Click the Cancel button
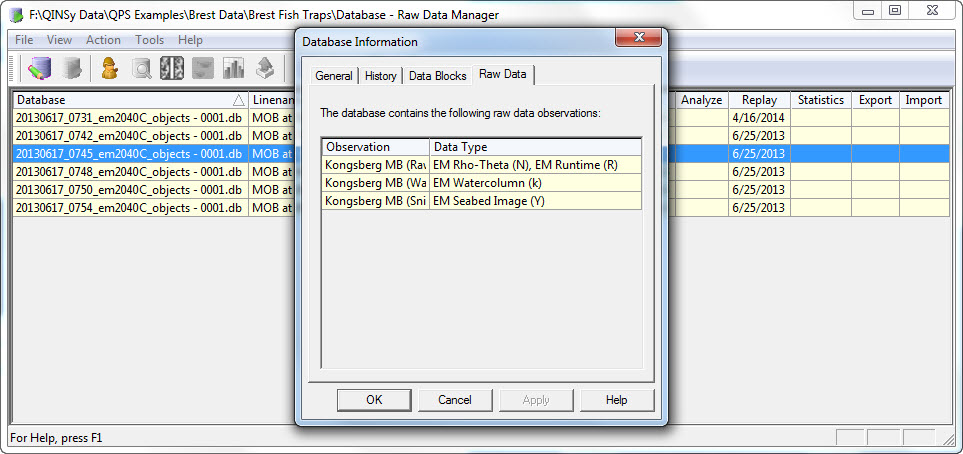The image size is (963, 454). tap(455, 400)
